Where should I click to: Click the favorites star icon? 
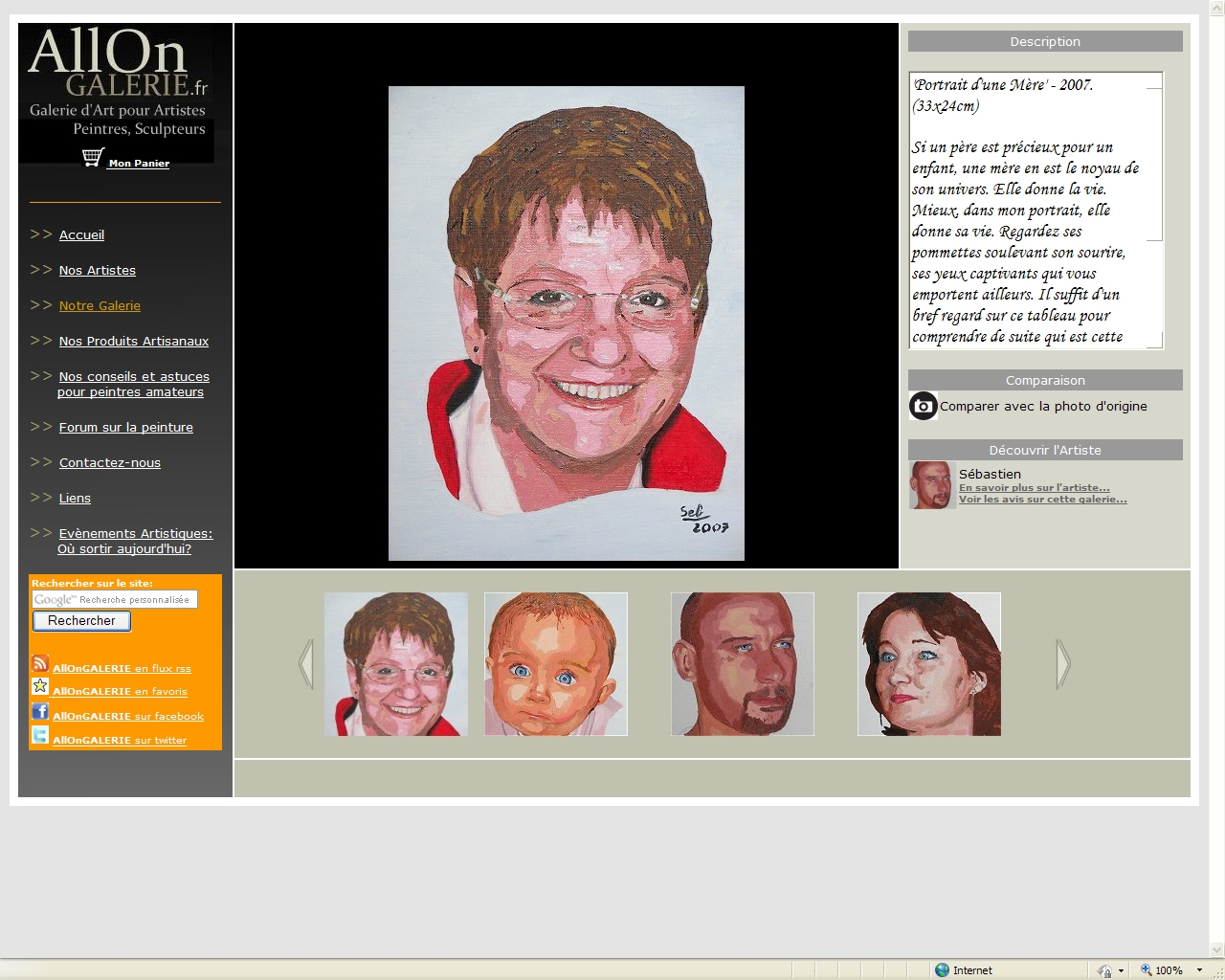click(40, 686)
